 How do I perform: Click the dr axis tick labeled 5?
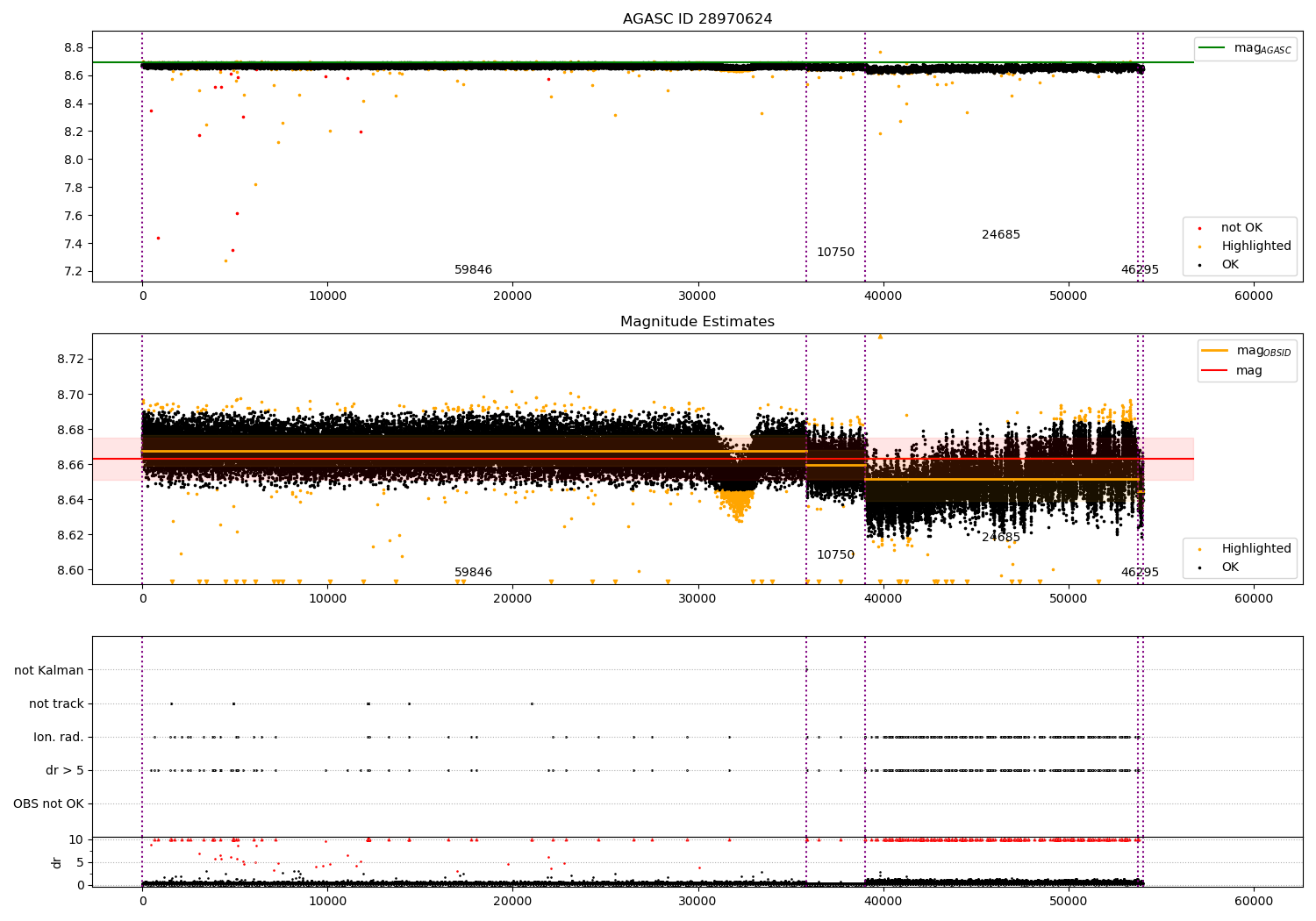point(80,863)
